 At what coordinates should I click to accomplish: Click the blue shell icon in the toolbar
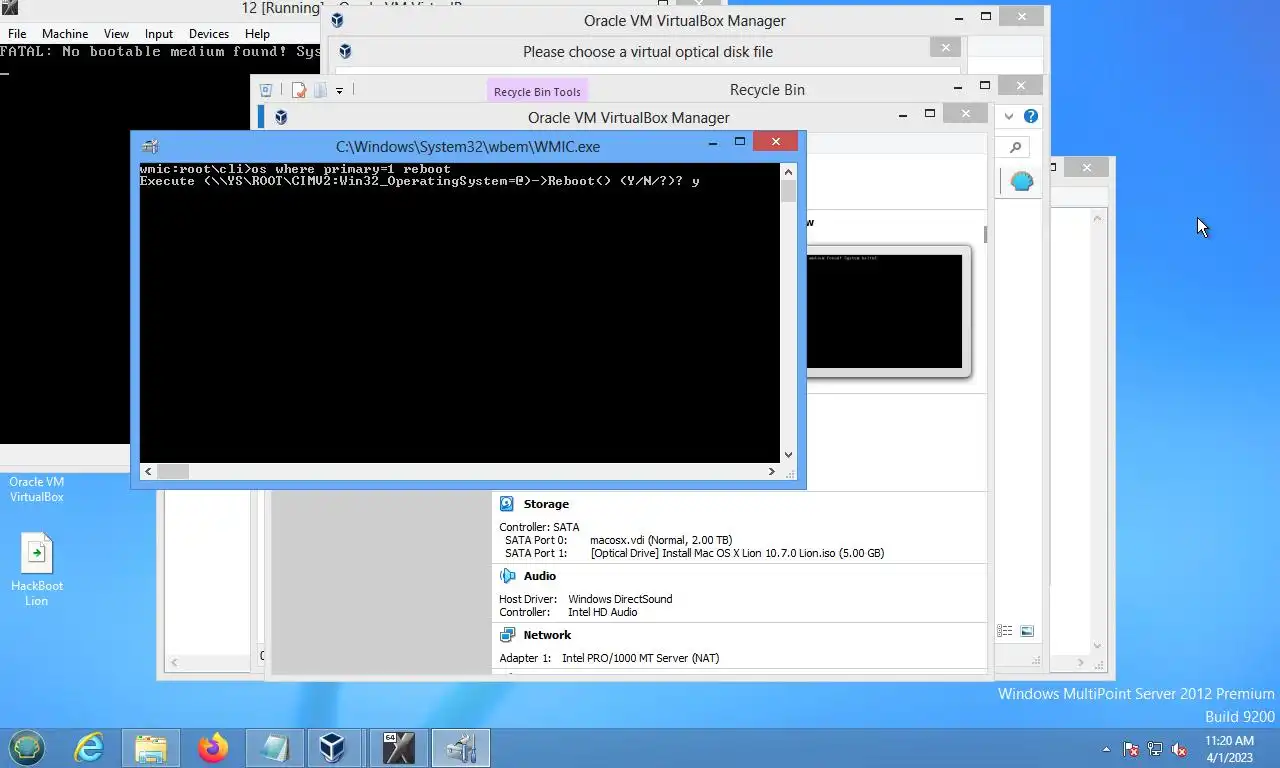(1021, 182)
